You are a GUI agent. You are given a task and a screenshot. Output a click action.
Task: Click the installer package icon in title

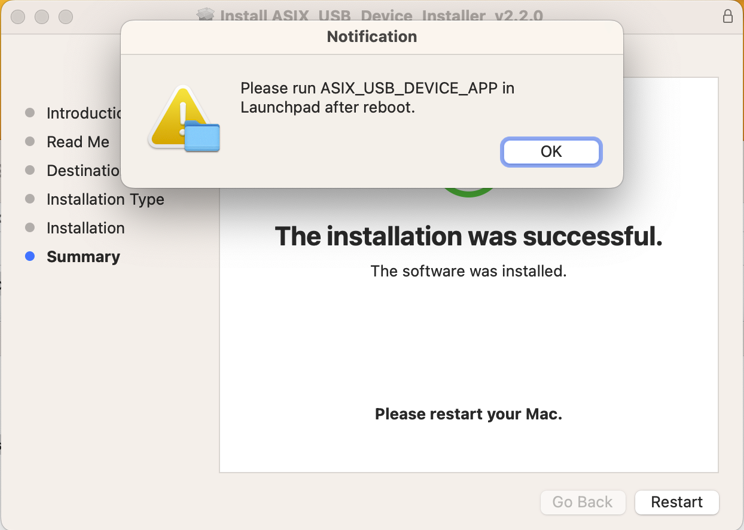click(x=205, y=15)
